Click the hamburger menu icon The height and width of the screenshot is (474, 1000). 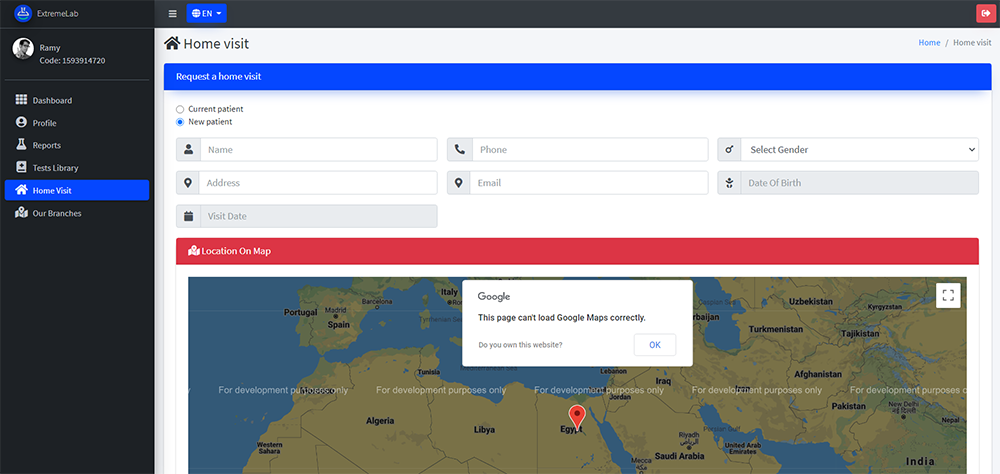click(x=172, y=14)
